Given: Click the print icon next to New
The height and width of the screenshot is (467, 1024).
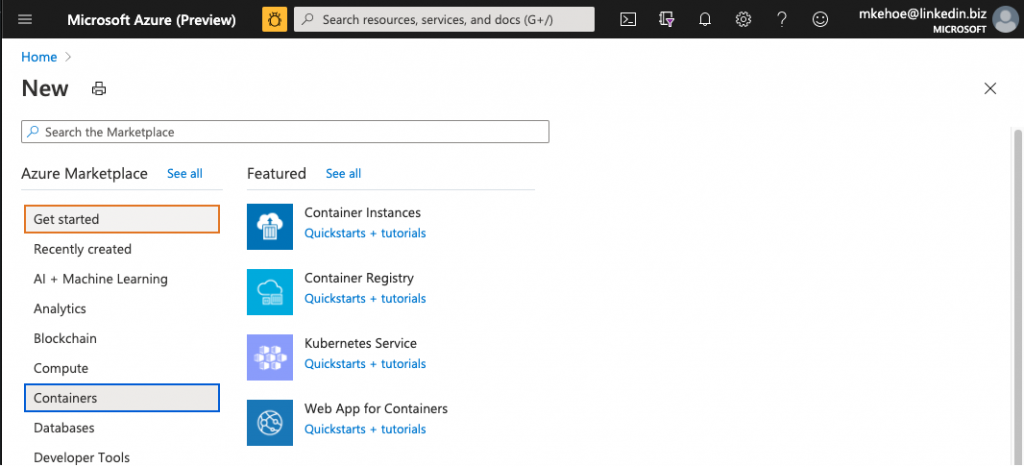Looking at the screenshot, I should (98, 89).
